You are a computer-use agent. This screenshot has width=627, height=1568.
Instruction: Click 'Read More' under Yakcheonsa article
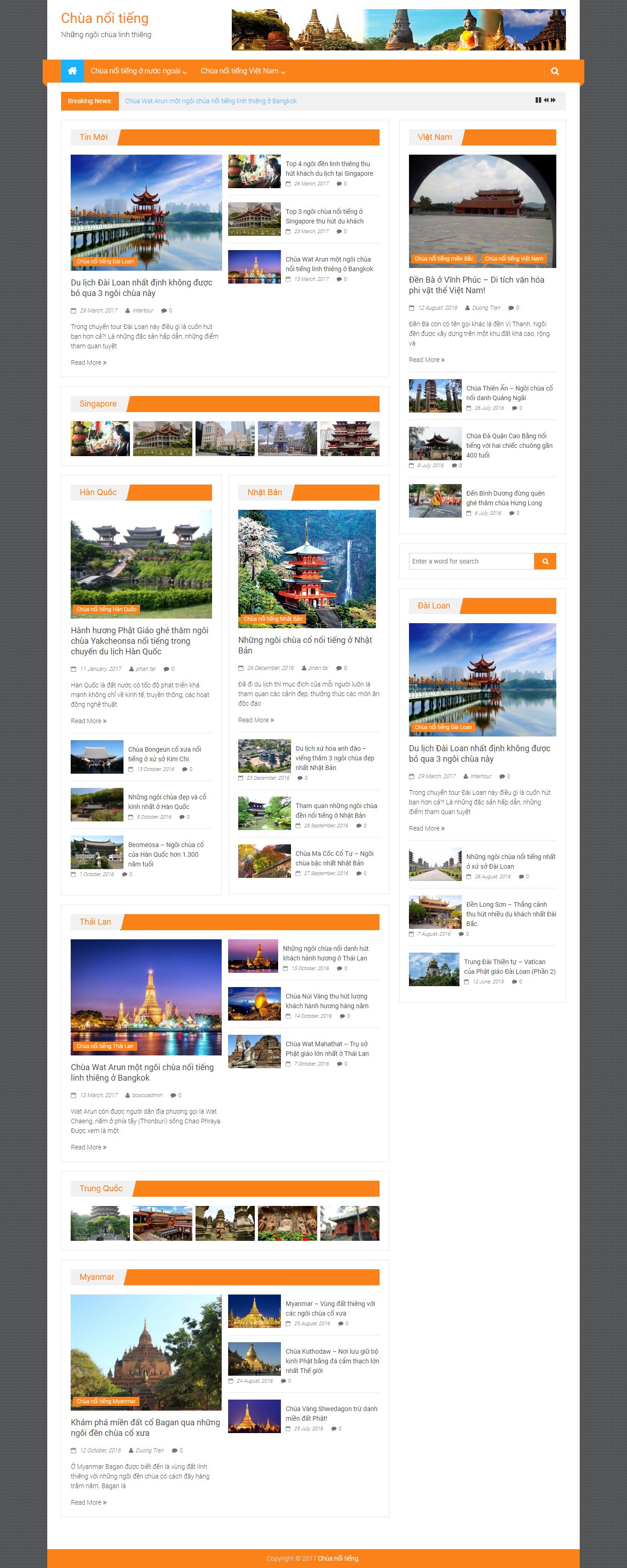pyautogui.click(x=88, y=721)
